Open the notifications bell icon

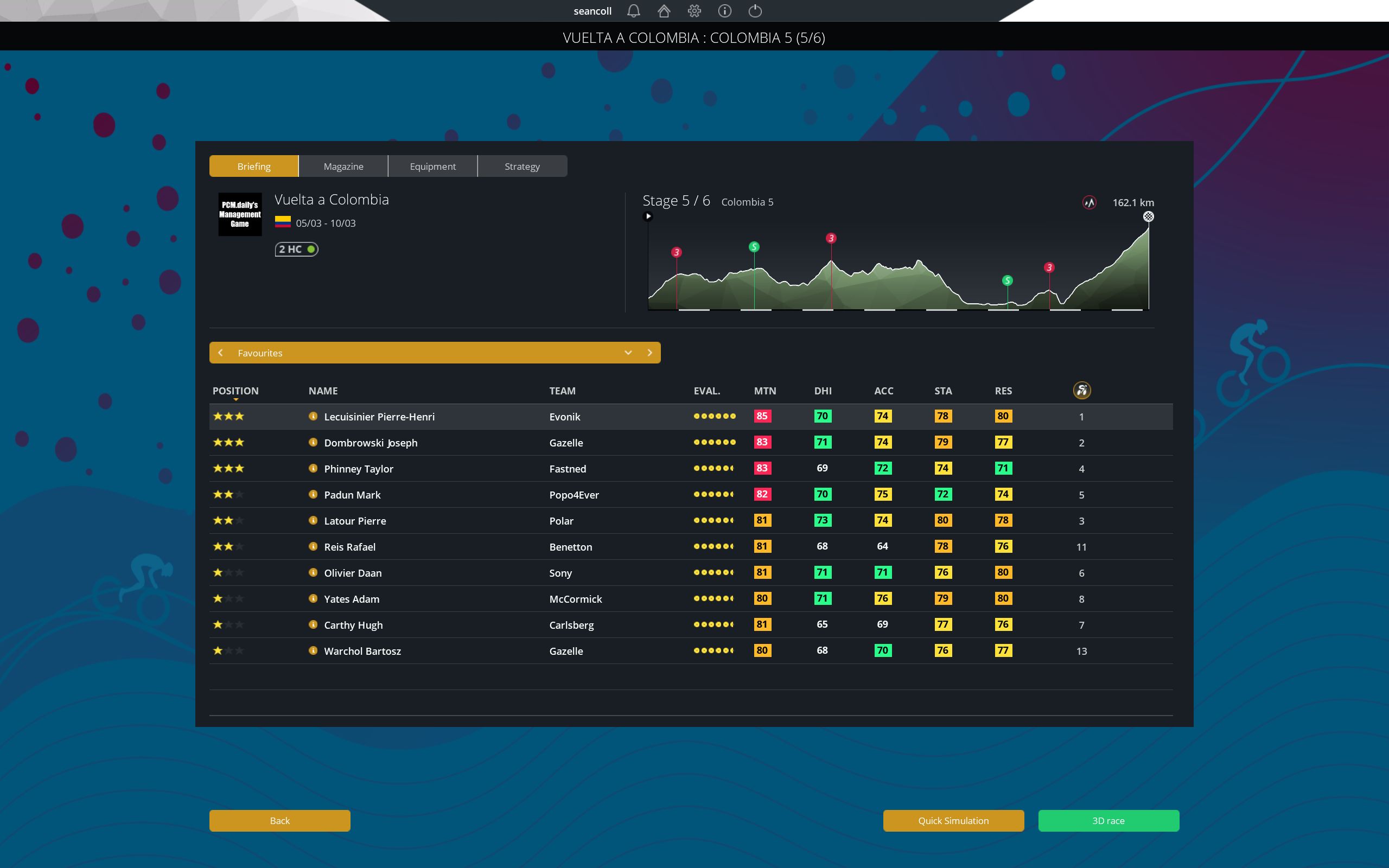coord(633,11)
